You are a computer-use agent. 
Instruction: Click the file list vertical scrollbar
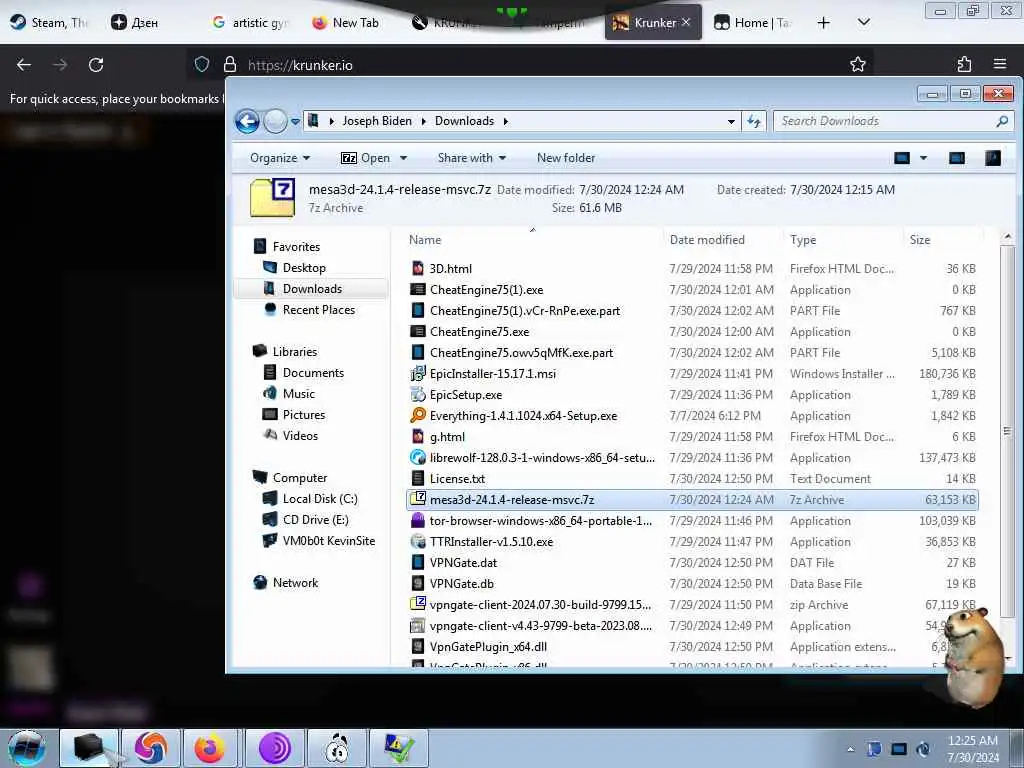click(x=1008, y=431)
